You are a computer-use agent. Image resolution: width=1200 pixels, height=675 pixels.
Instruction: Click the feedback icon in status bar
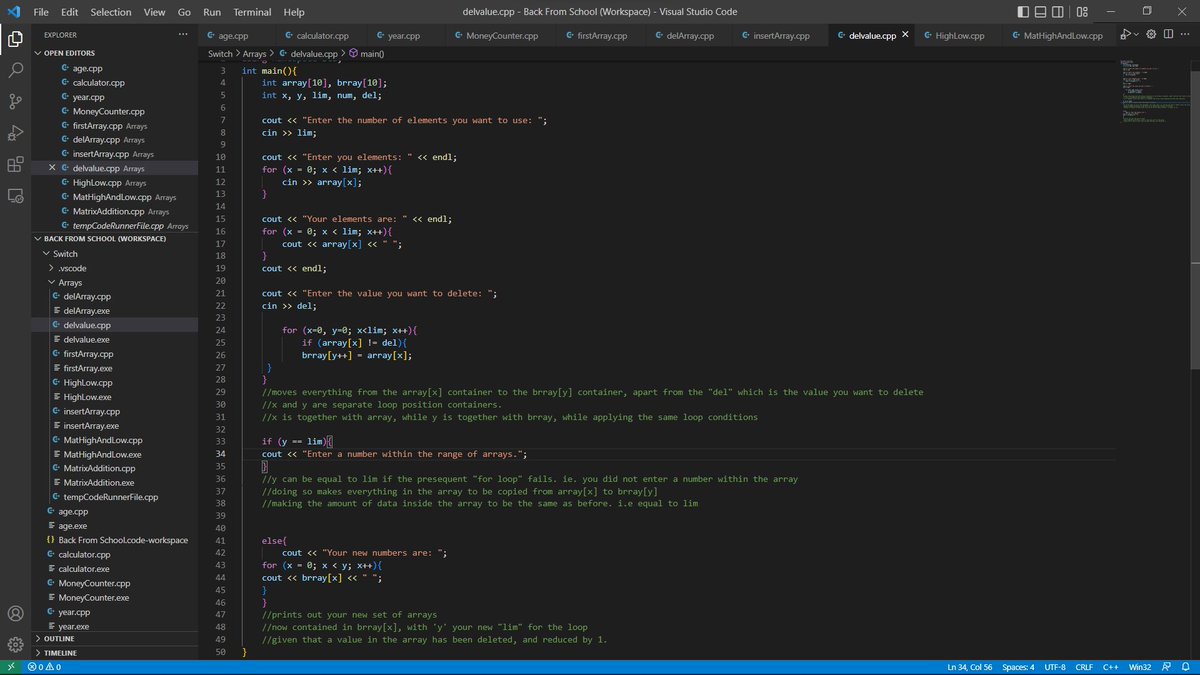click(1166, 667)
